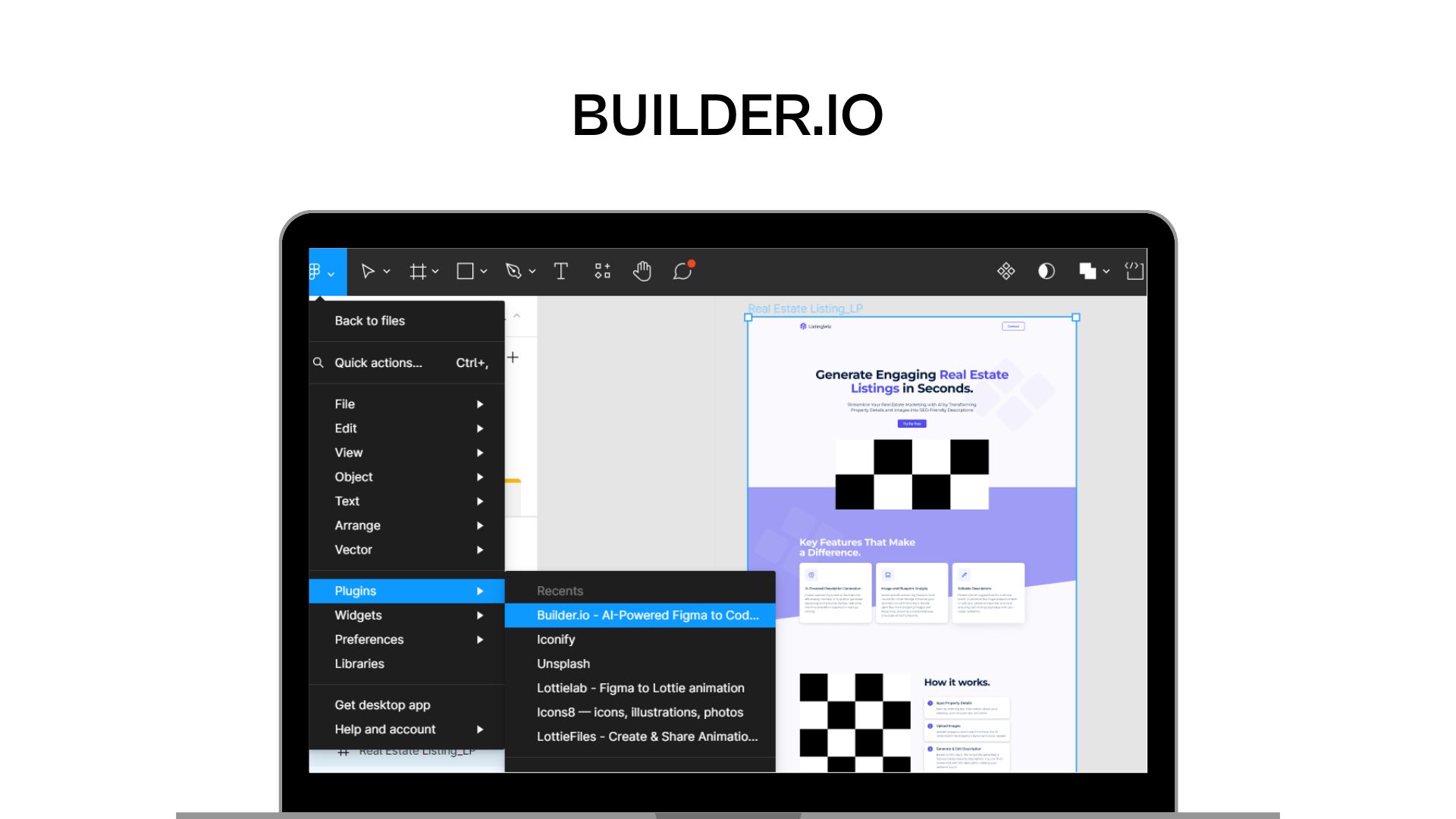
Task: Select the Move tool arrow icon
Action: point(368,271)
